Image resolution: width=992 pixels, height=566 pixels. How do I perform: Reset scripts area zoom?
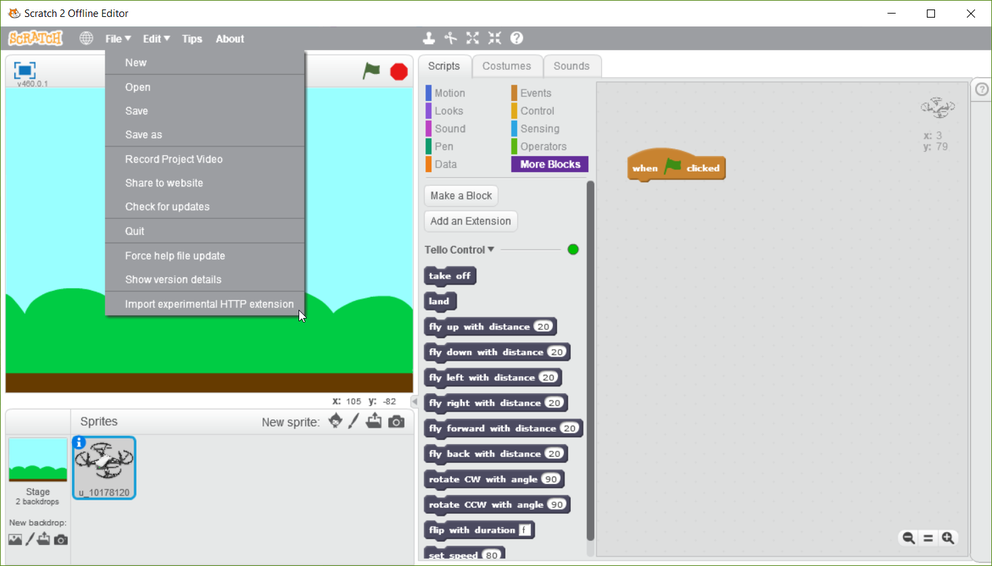click(x=928, y=538)
